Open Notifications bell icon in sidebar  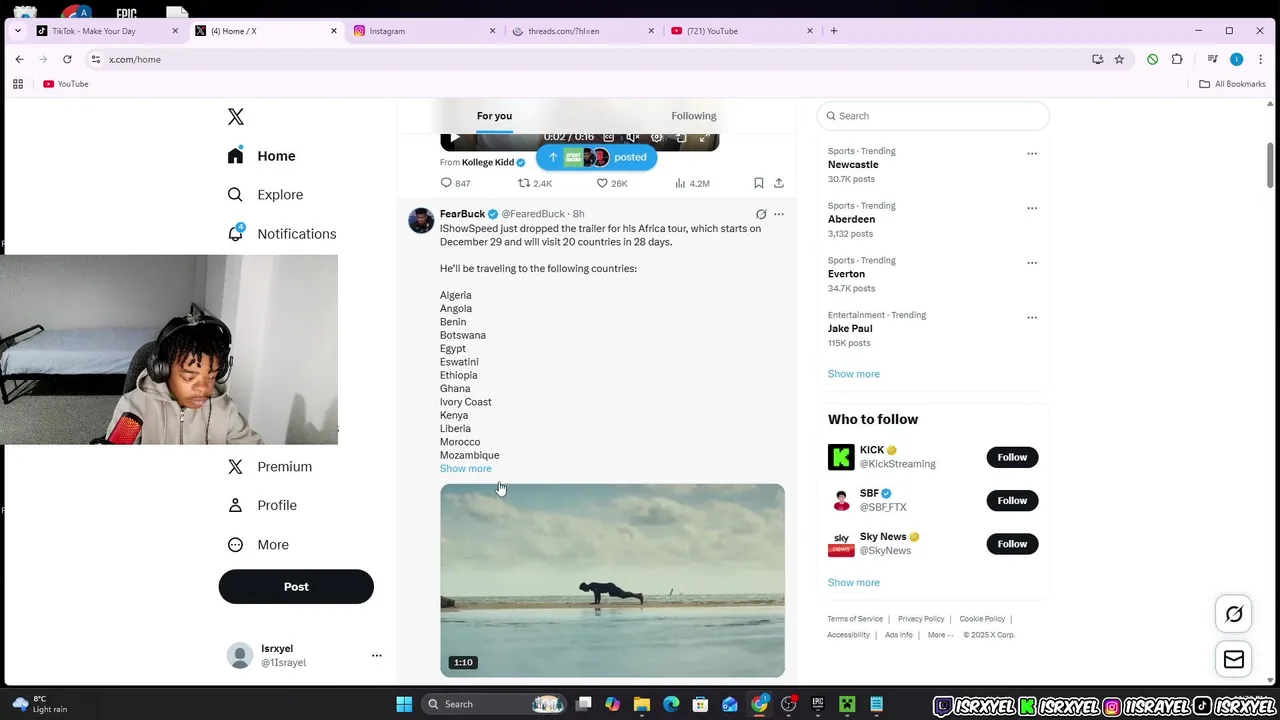pos(235,233)
